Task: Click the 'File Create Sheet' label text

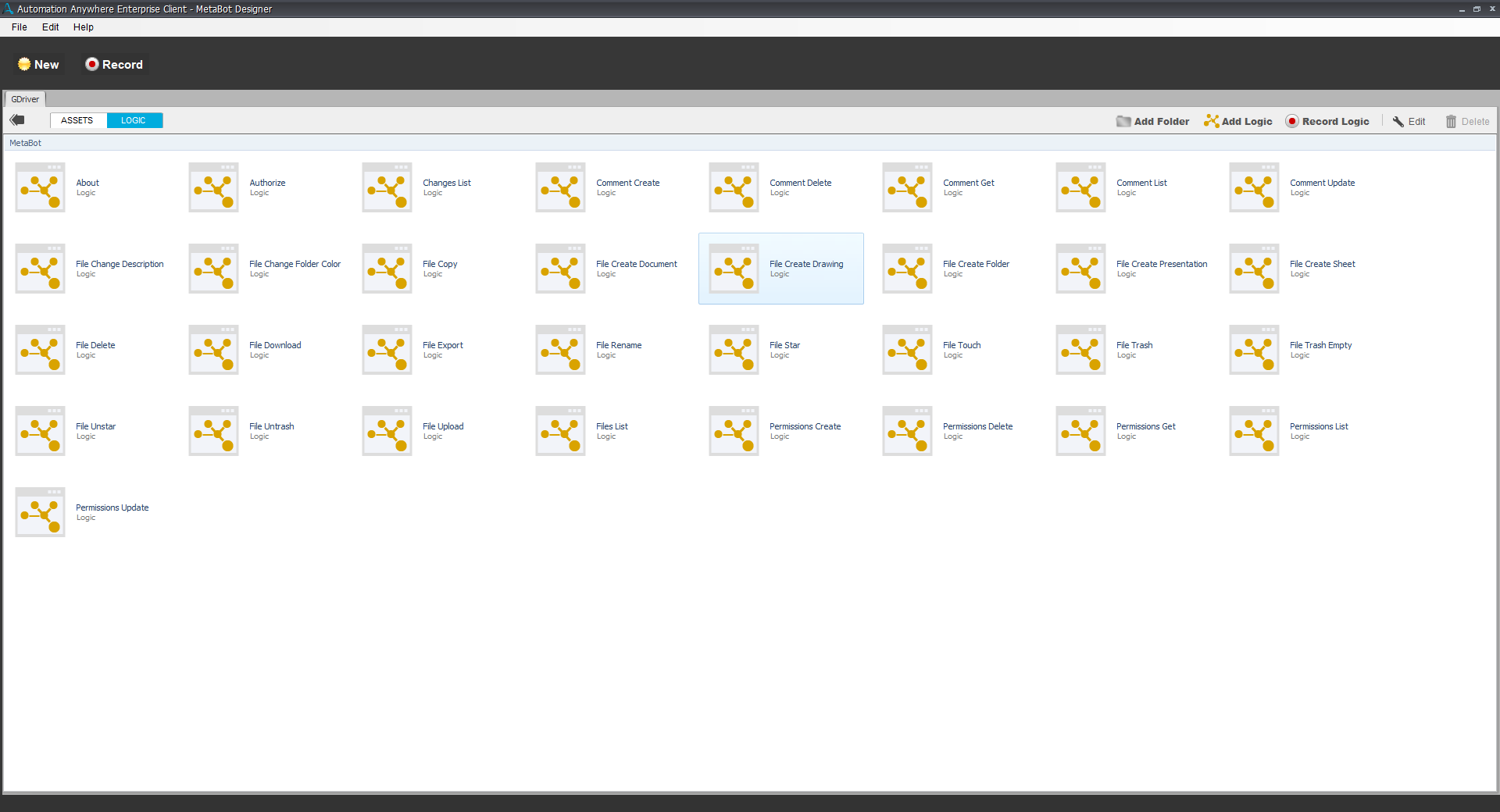Action: click(x=1323, y=264)
